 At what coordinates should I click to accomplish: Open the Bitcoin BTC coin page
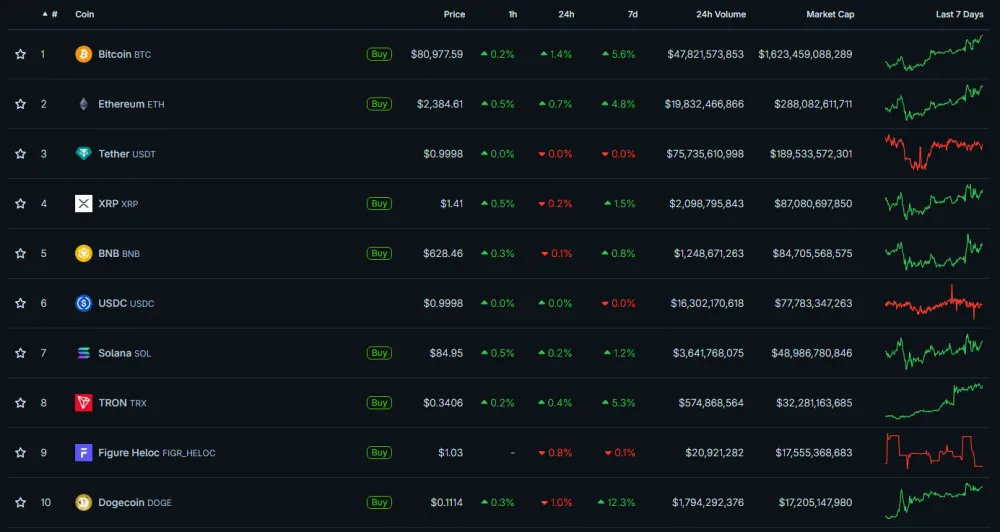pyautogui.click(x=124, y=54)
